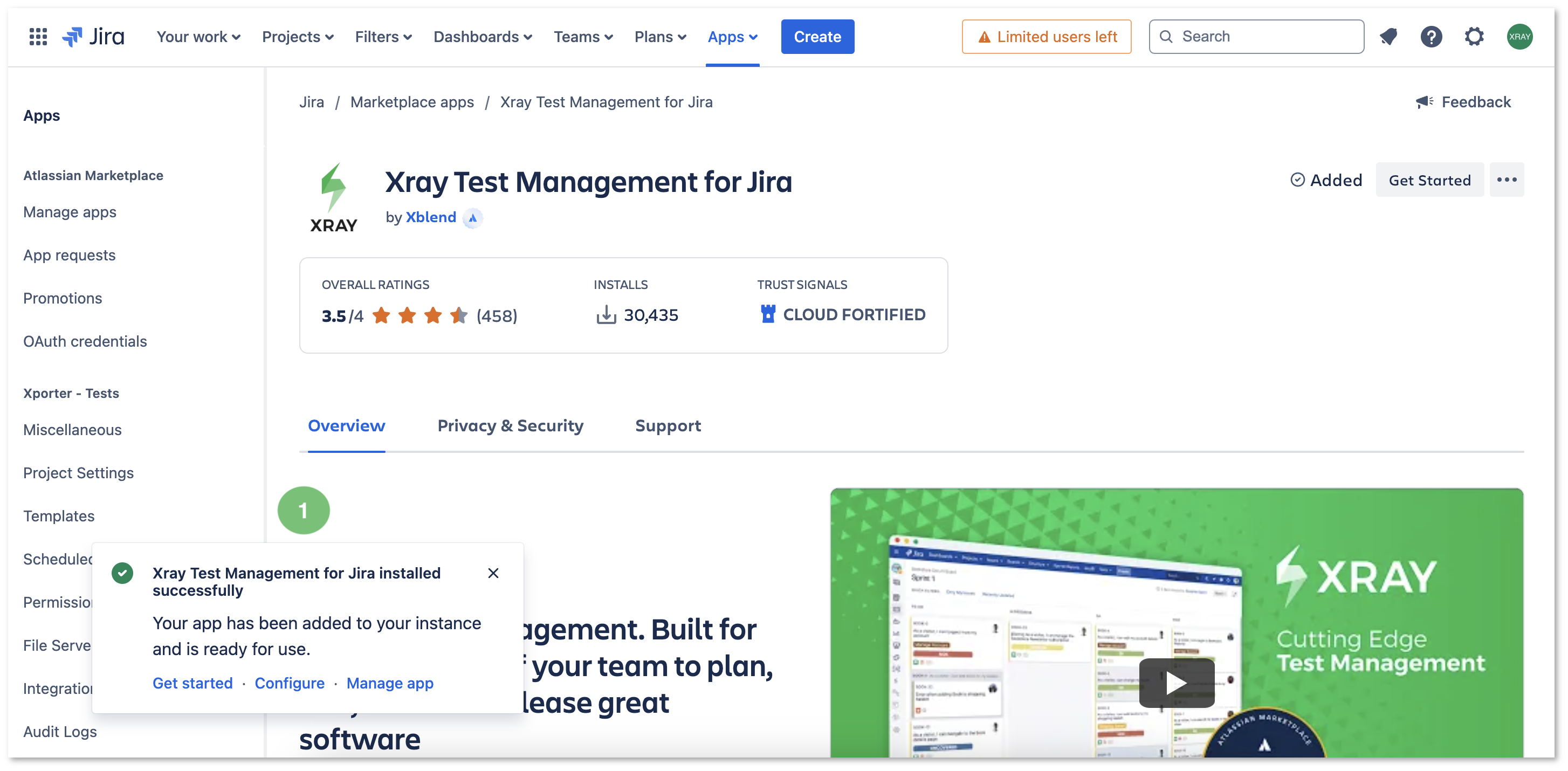Open settings gear icon

(x=1474, y=37)
